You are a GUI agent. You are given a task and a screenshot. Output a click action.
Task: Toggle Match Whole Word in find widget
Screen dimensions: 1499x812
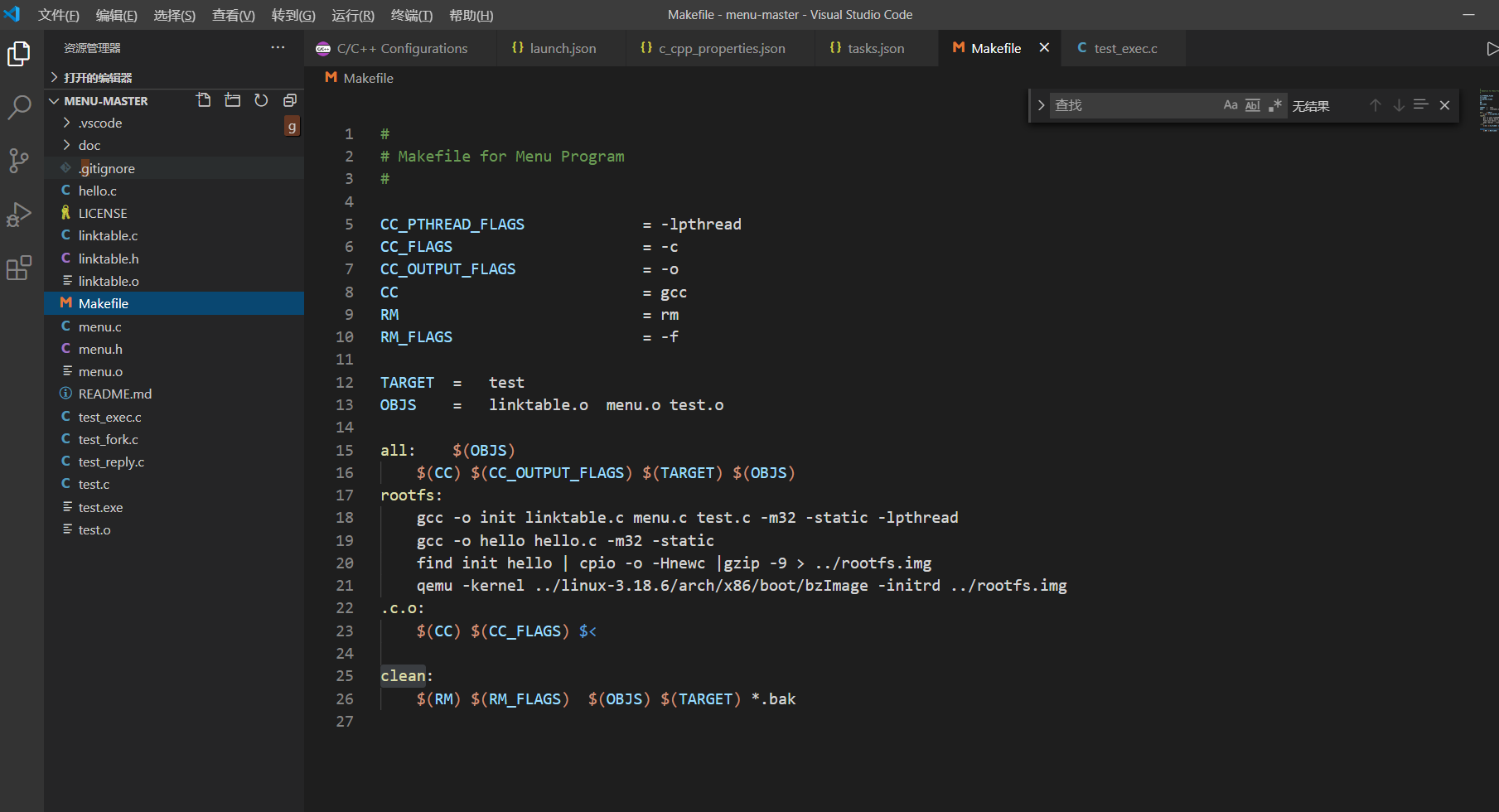click(x=1253, y=105)
